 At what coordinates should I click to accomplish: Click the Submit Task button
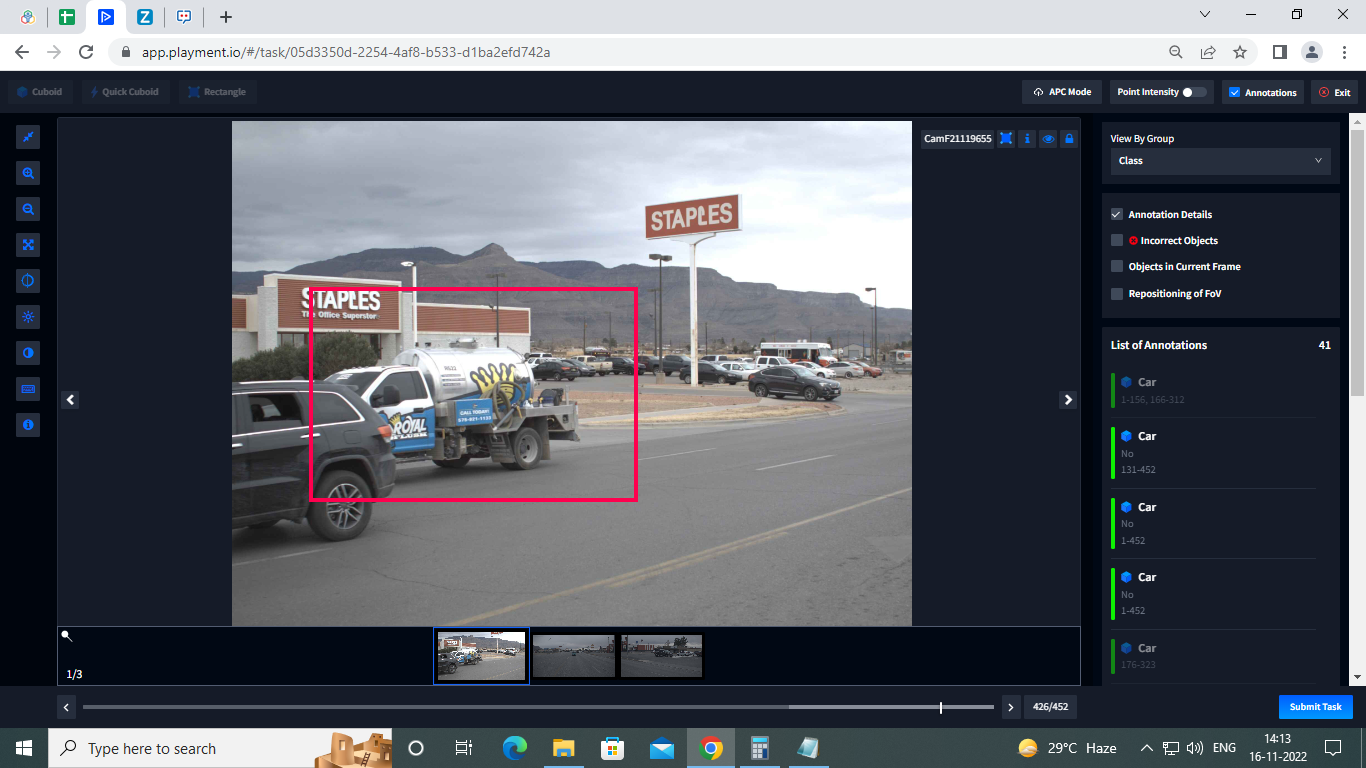(1315, 707)
